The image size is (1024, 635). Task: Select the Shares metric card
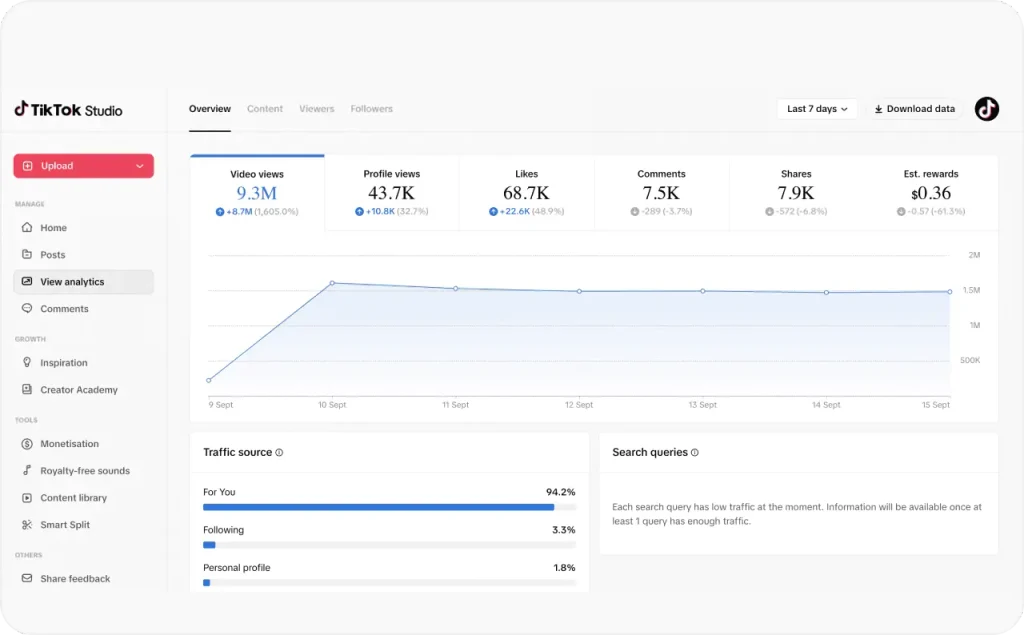pos(796,193)
